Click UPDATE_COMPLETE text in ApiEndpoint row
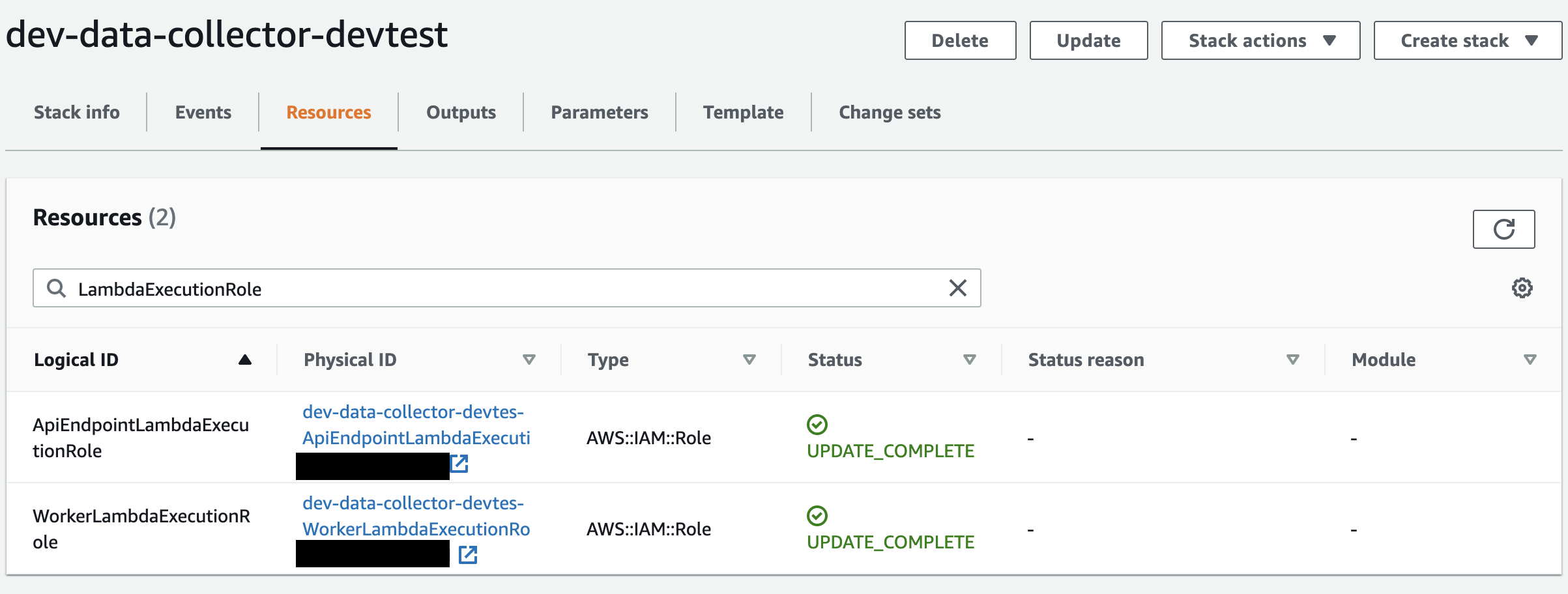This screenshot has height=594, width=1568. click(x=890, y=451)
